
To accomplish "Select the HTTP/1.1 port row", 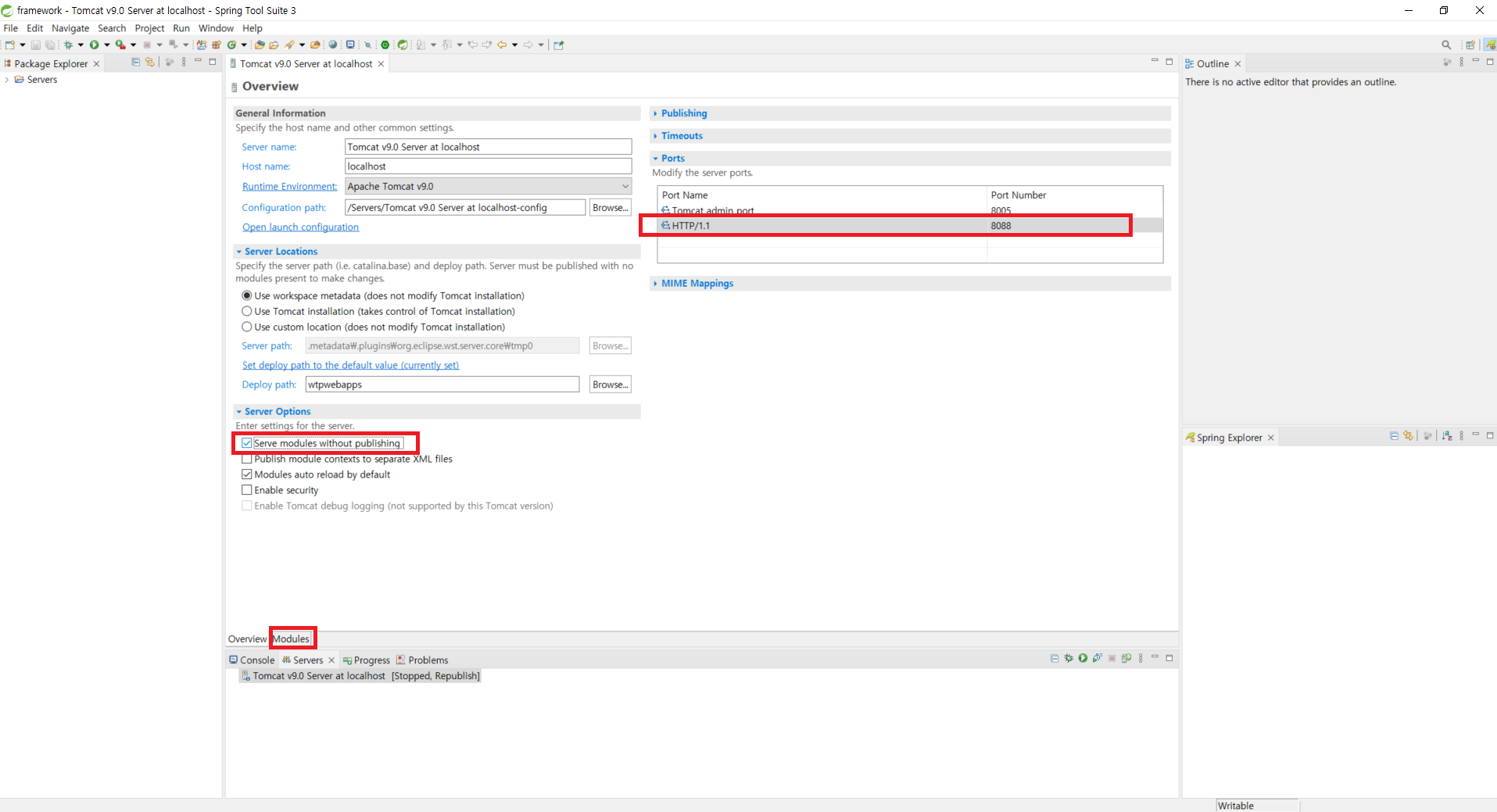I will (910, 225).
